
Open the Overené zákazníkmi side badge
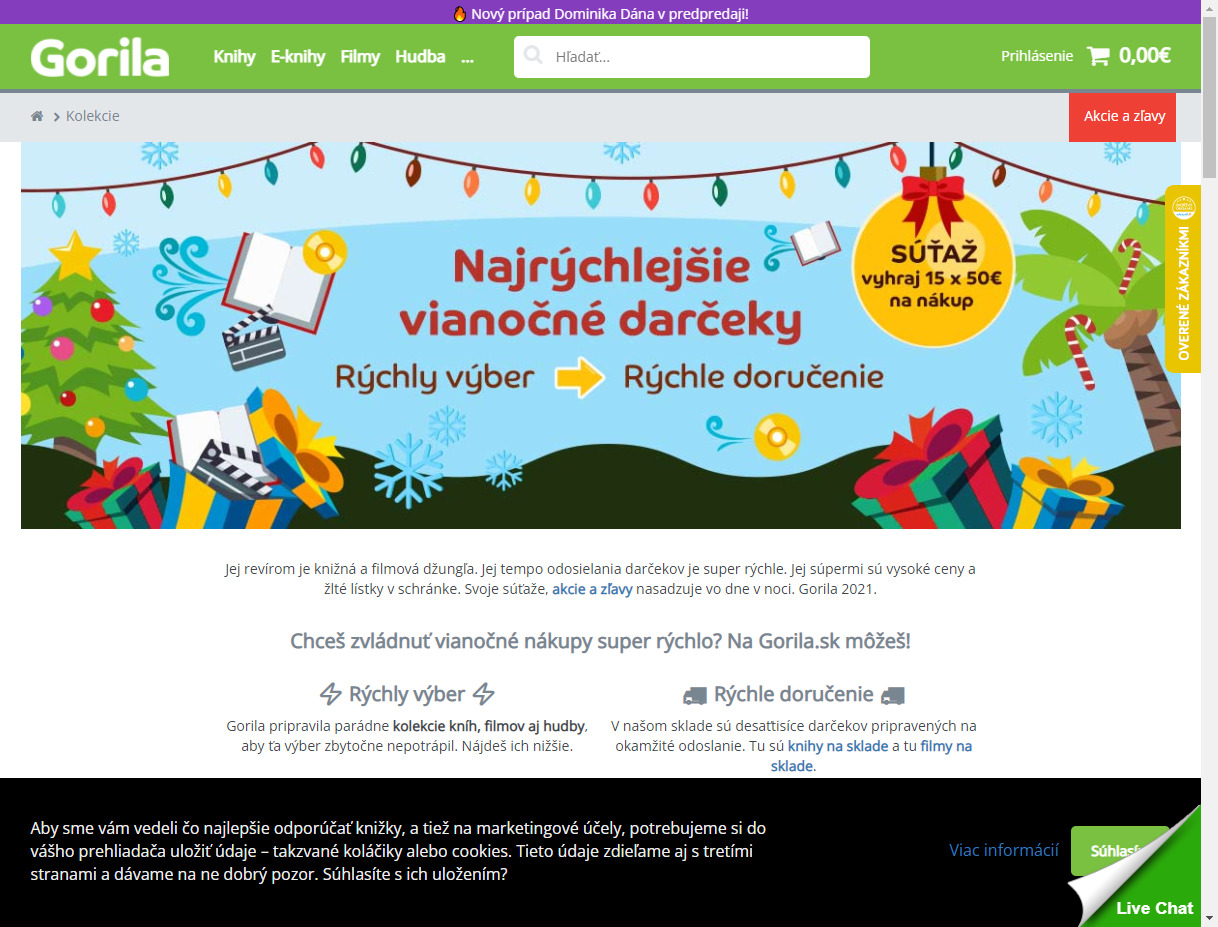click(1183, 279)
